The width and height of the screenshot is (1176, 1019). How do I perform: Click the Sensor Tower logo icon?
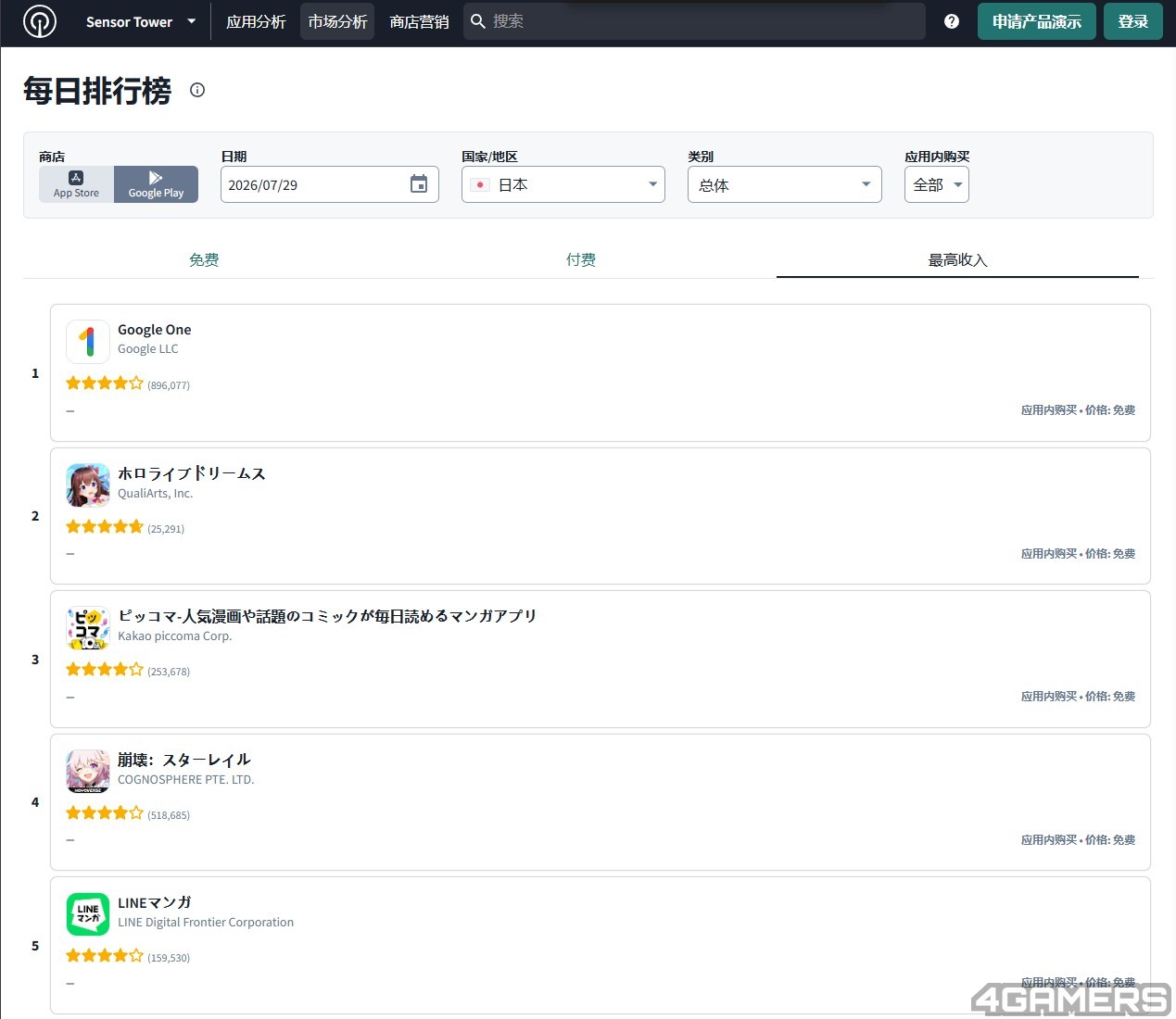39,21
